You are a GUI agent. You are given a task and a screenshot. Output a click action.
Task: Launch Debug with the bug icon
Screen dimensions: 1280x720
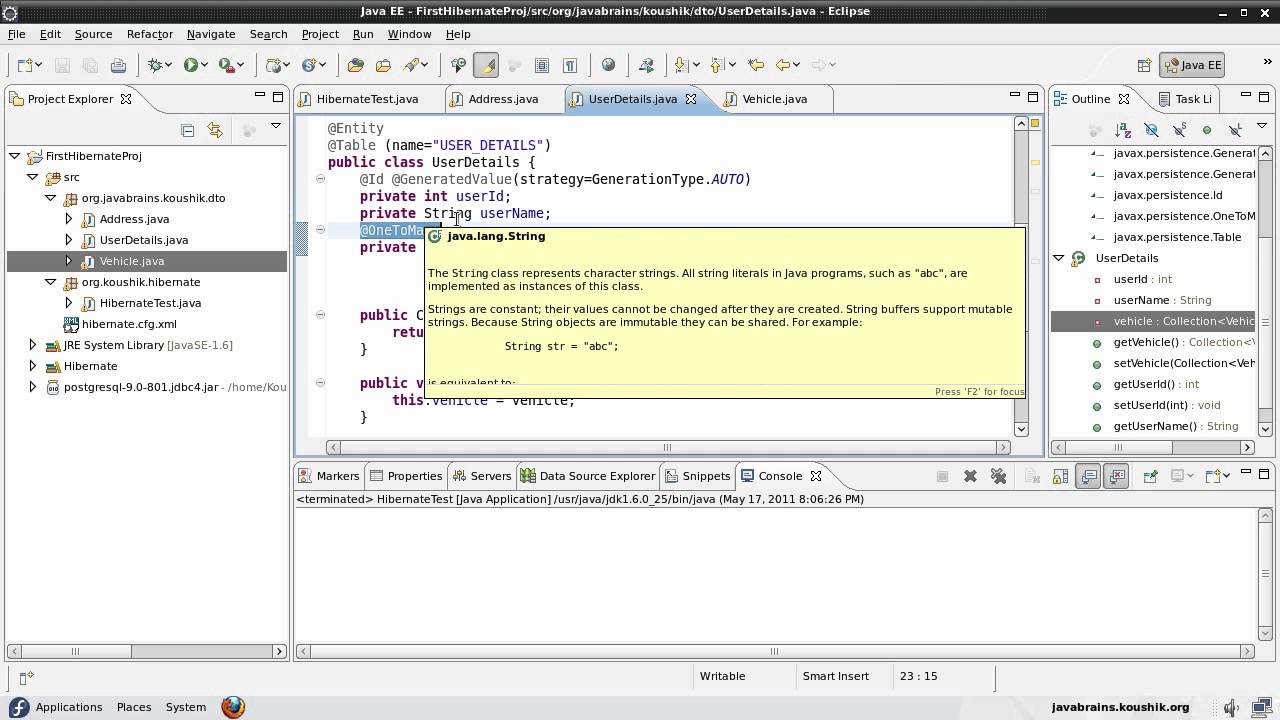pyautogui.click(x=156, y=65)
